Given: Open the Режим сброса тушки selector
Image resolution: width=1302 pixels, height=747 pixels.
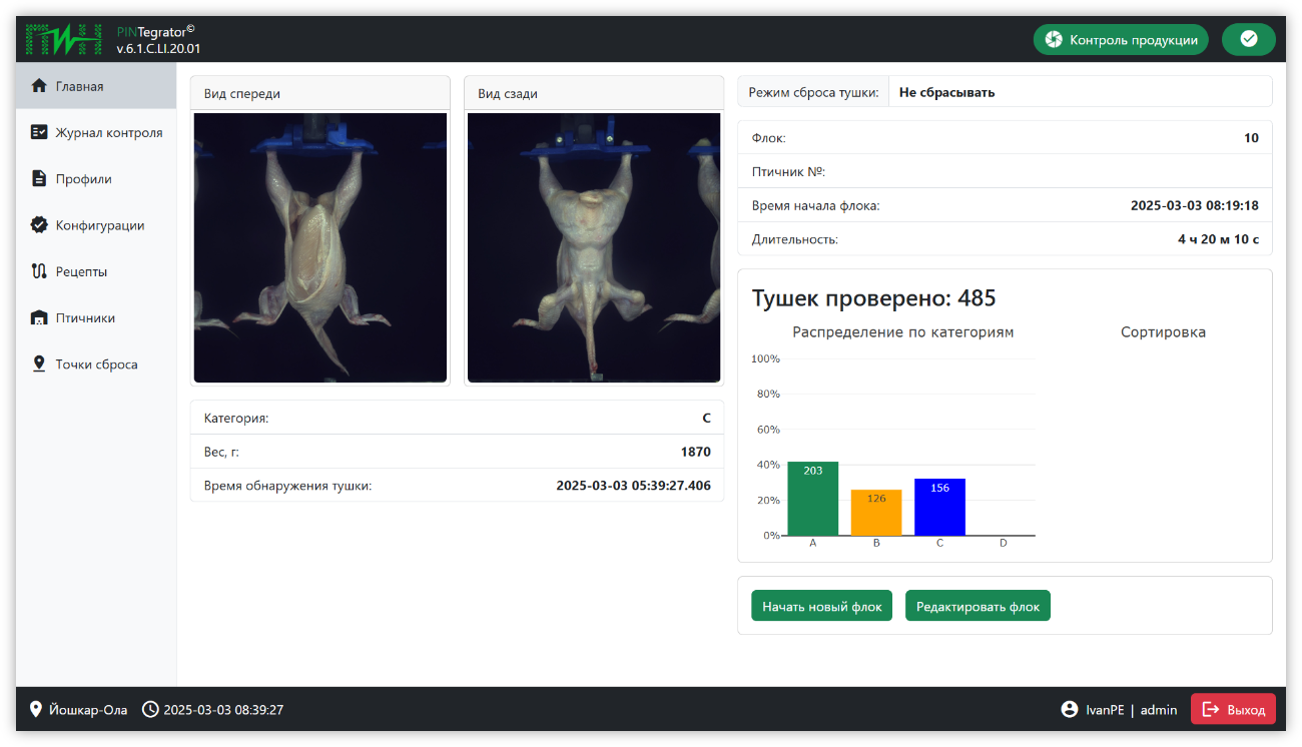Looking at the screenshot, I should (1079, 92).
